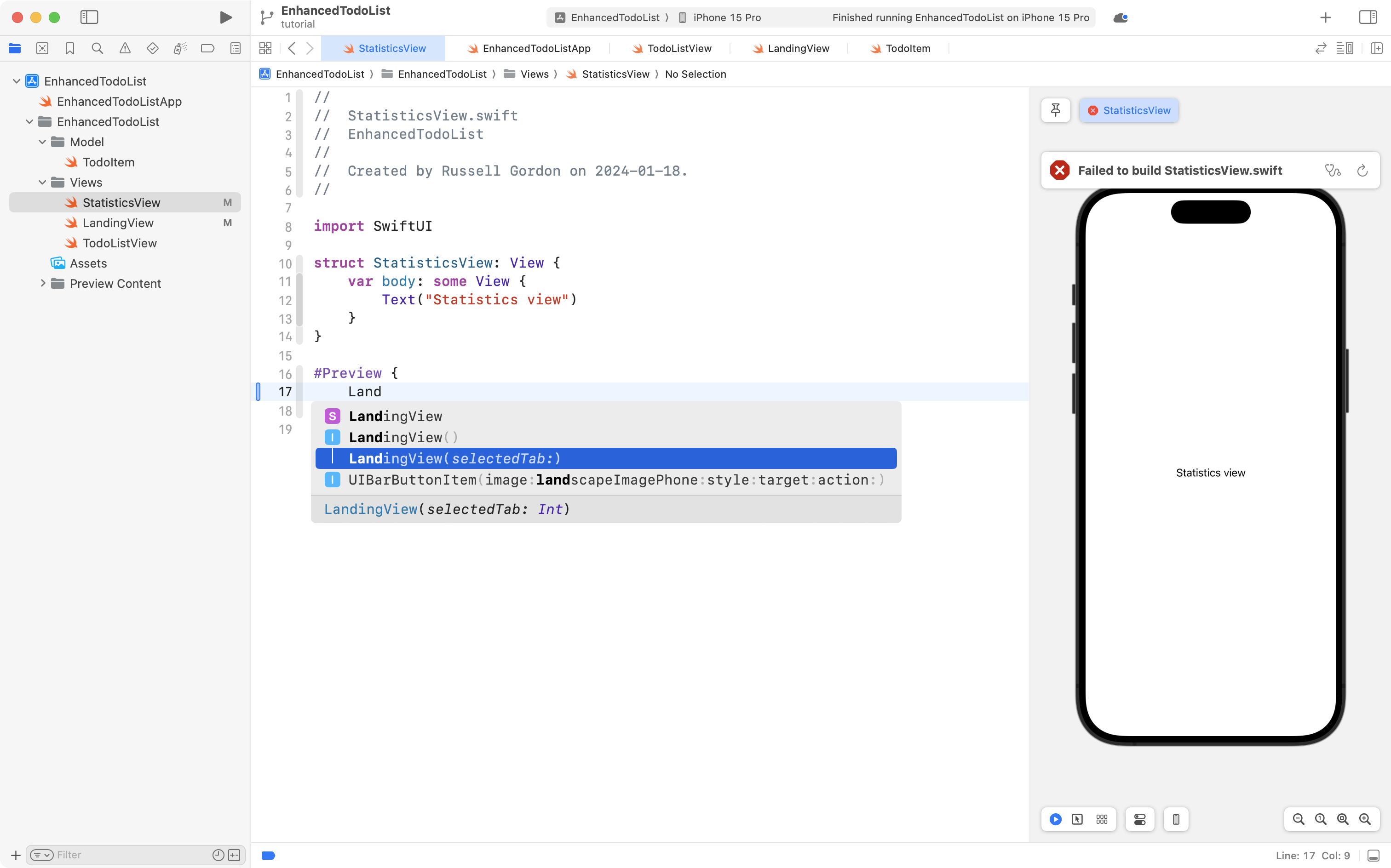Switch to the TodoListView tab
Image resolution: width=1391 pixels, height=868 pixels.
coord(679,49)
